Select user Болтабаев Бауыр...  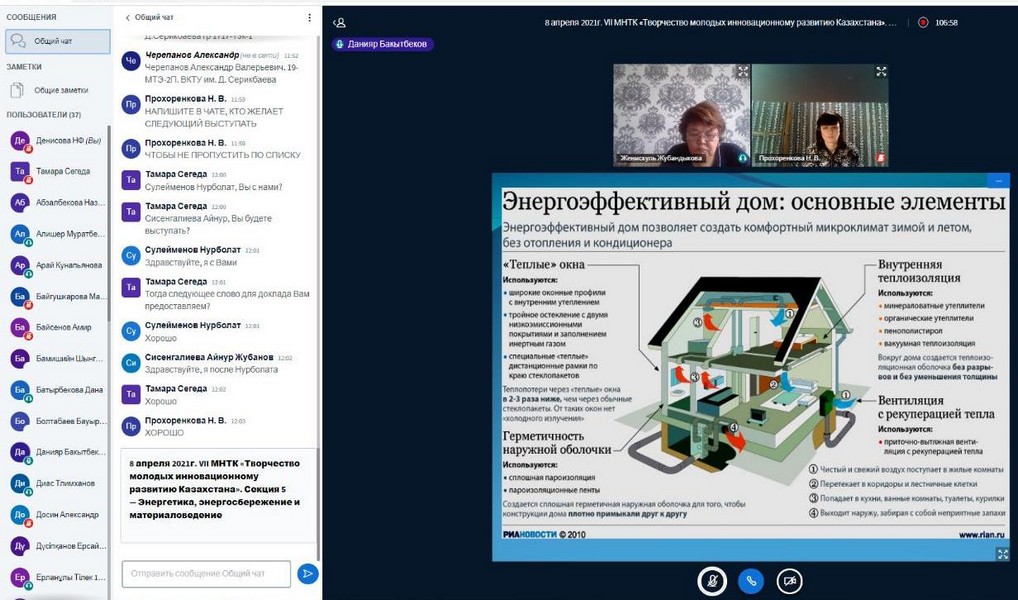coord(56,421)
